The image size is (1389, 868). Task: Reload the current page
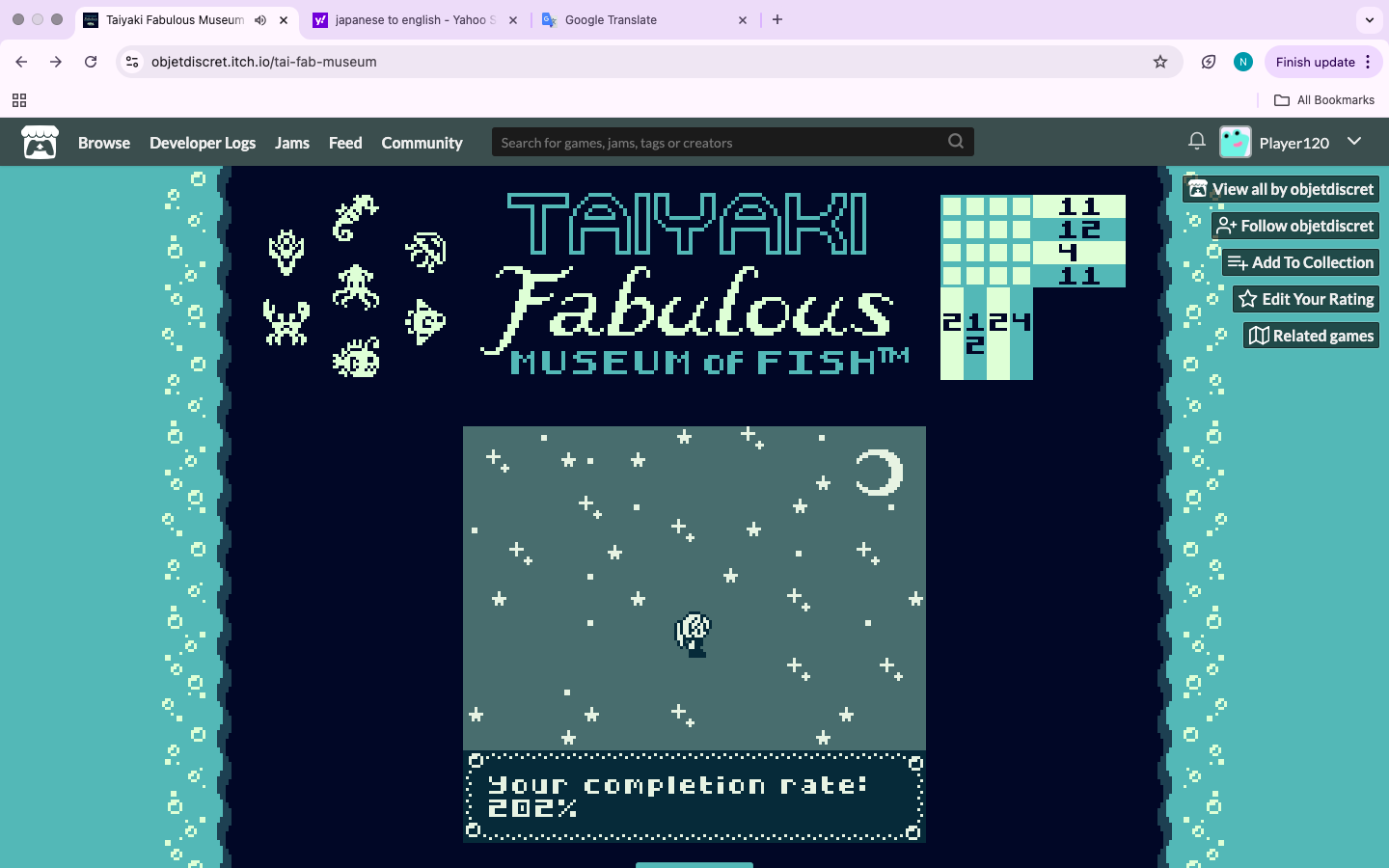91,62
